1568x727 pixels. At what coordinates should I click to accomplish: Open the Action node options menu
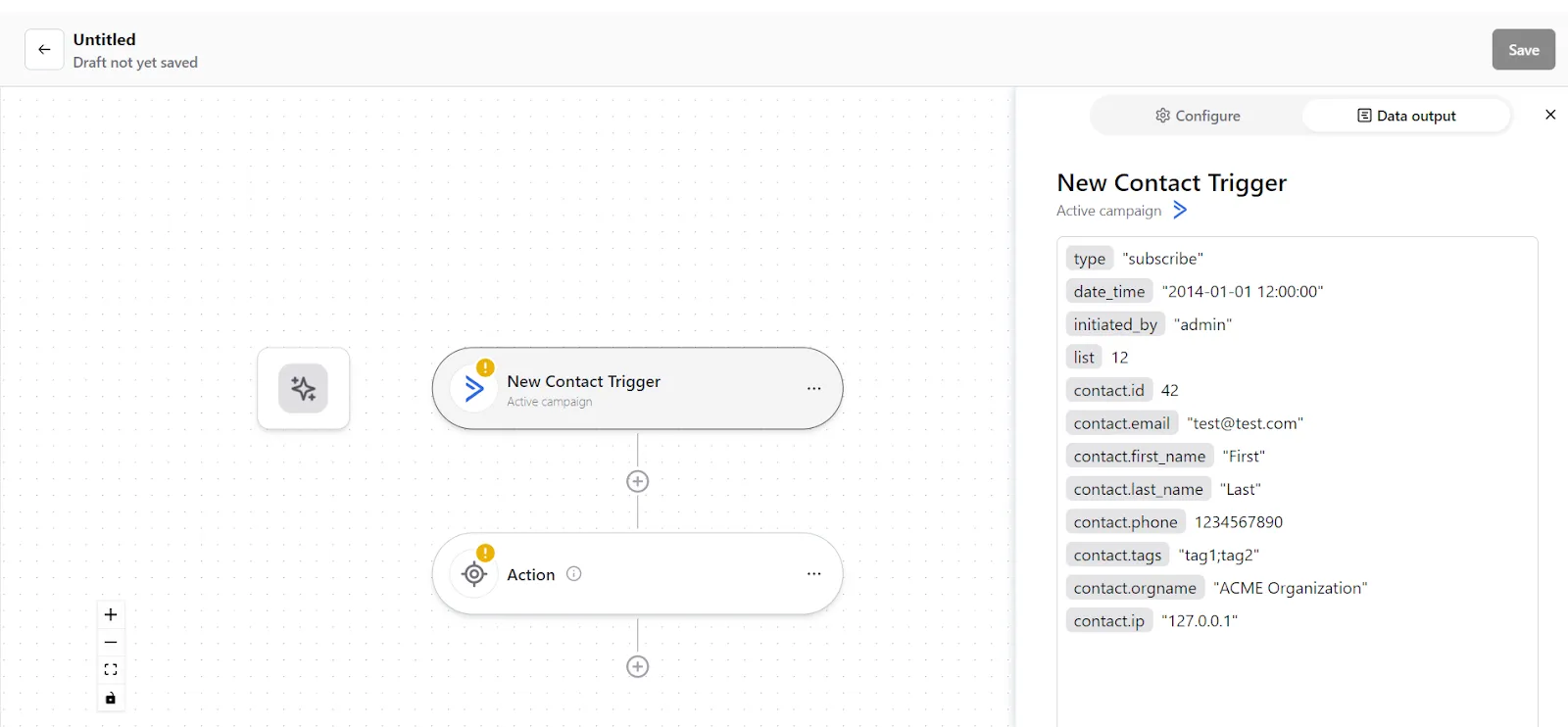coord(813,574)
